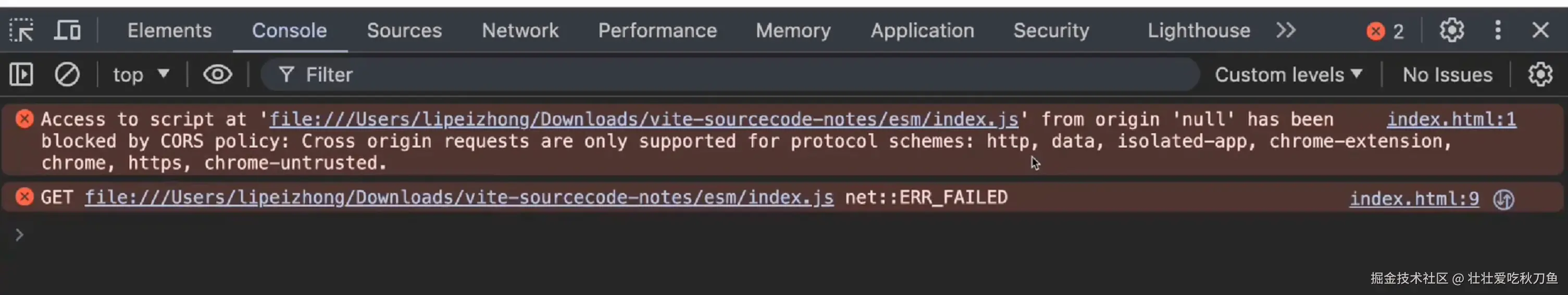Open the GET error's index.js file link
The height and width of the screenshot is (295, 1568).
click(459, 198)
